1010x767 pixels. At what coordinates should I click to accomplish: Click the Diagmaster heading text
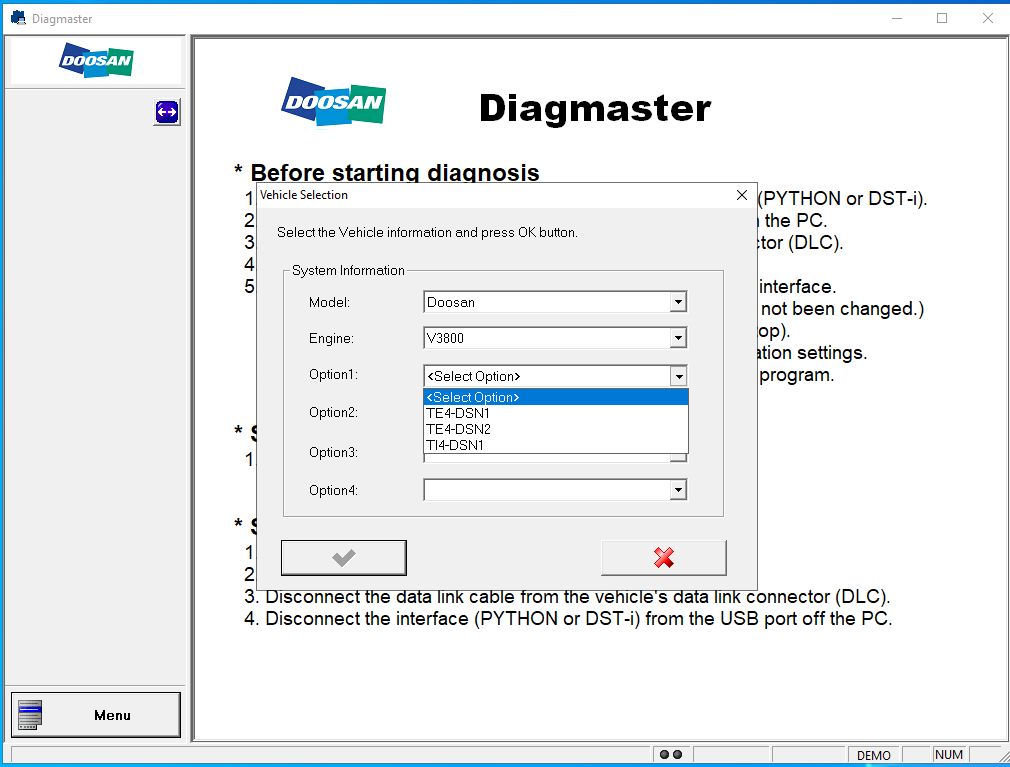point(595,108)
